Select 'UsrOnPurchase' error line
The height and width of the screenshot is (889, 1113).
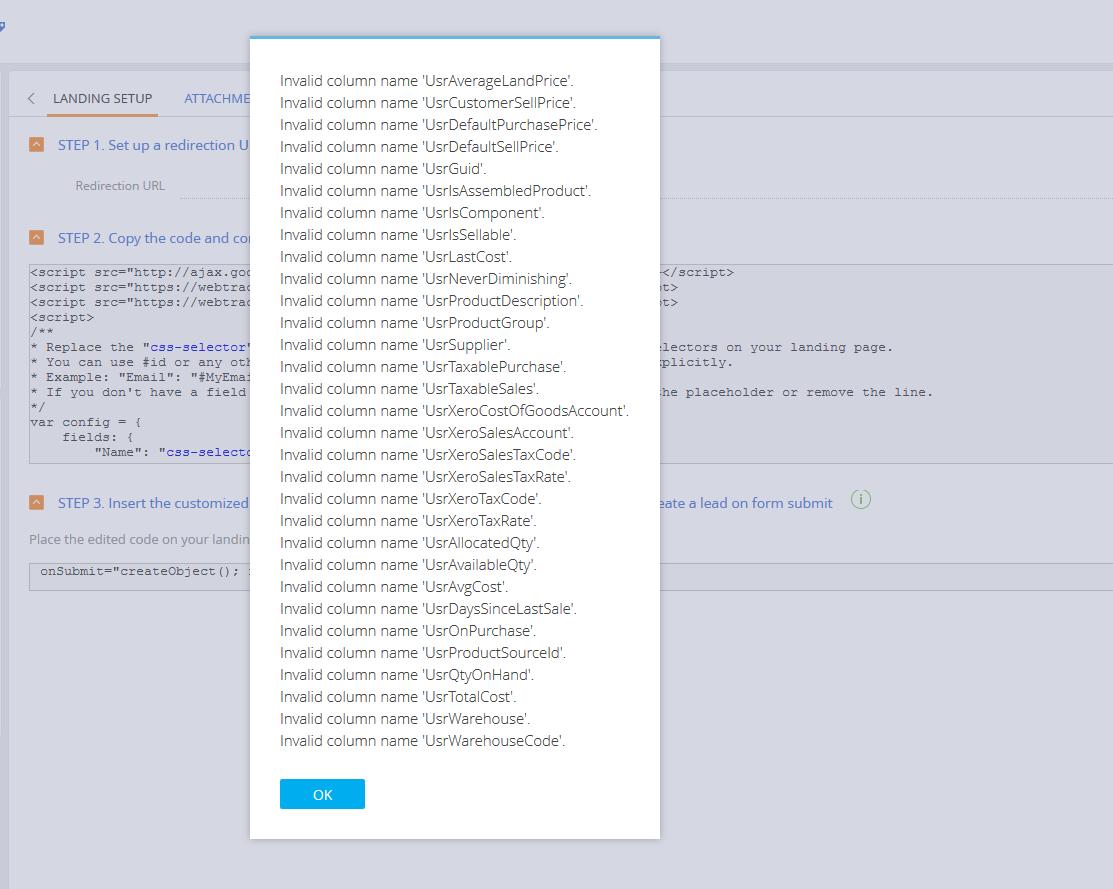[408, 631]
